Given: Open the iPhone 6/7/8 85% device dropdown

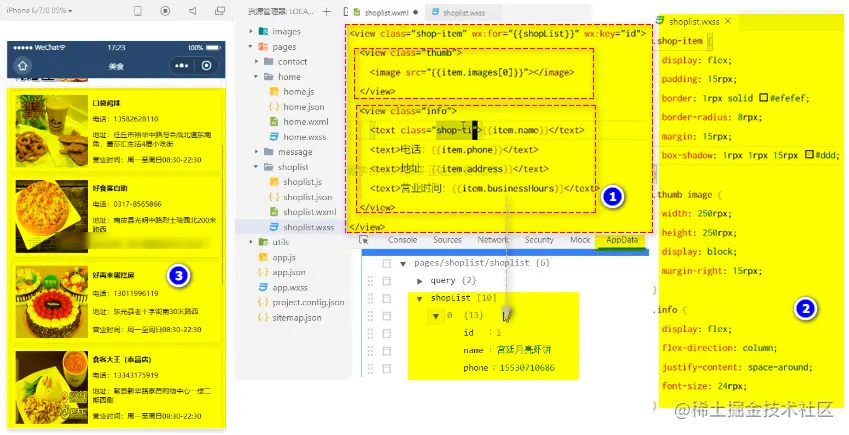Looking at the screenshot, I should [x=39, y=11].
